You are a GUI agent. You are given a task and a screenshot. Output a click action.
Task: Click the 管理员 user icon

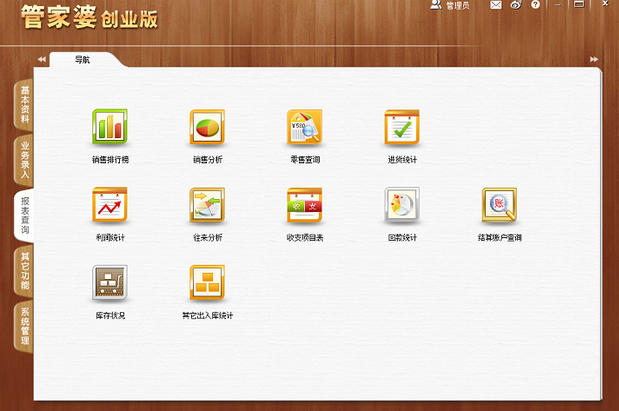click(x=435, y=5)
